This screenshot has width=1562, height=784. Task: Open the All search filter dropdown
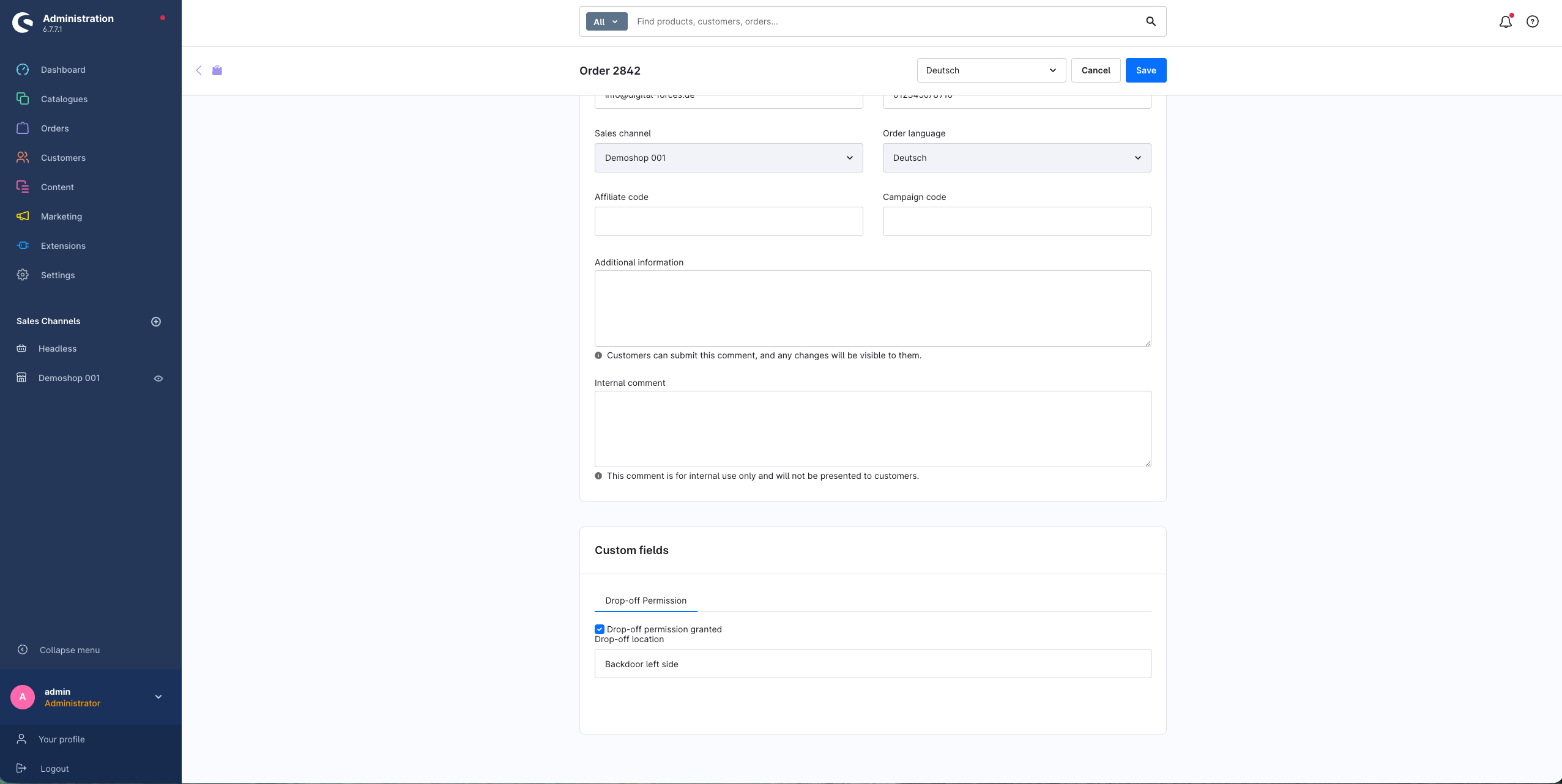tap(606, 21)
